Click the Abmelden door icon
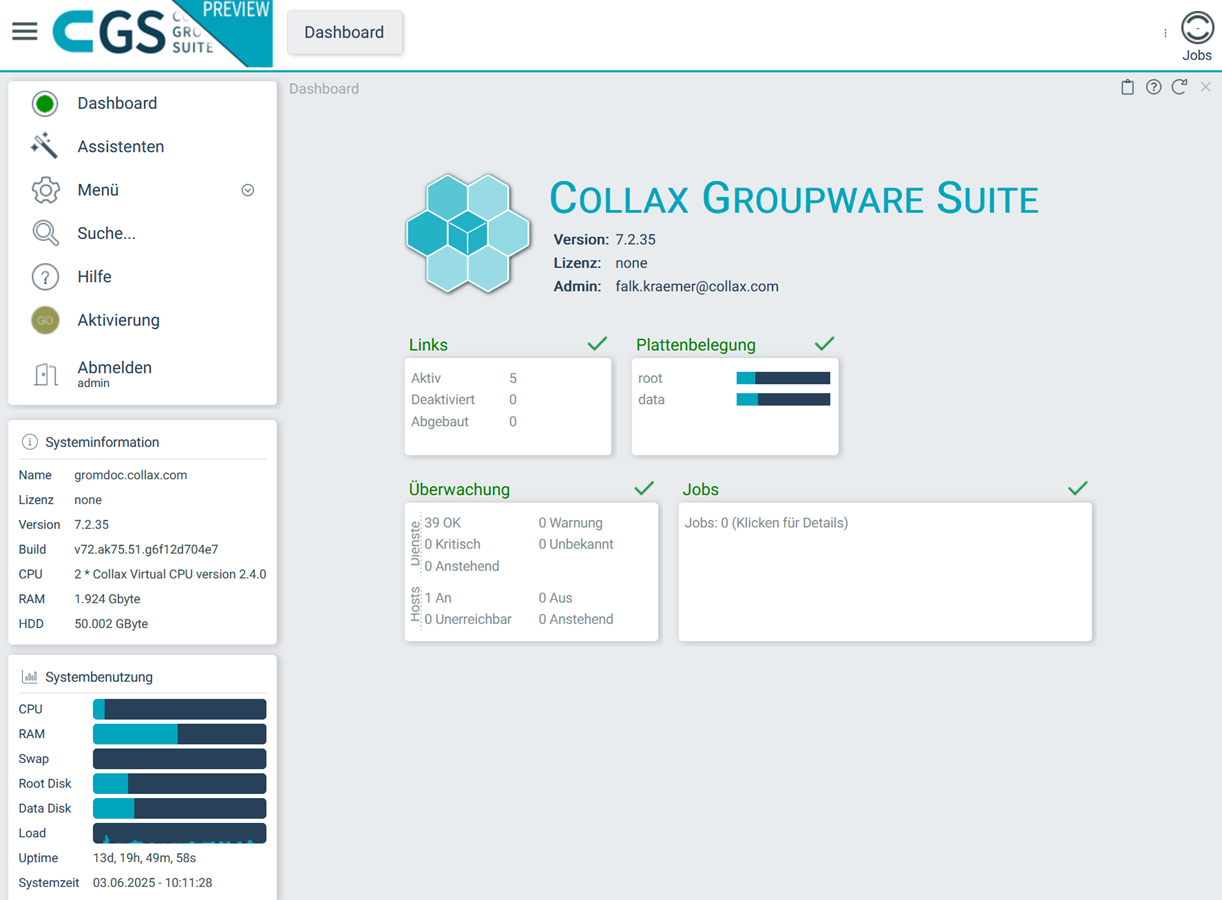 45,374
